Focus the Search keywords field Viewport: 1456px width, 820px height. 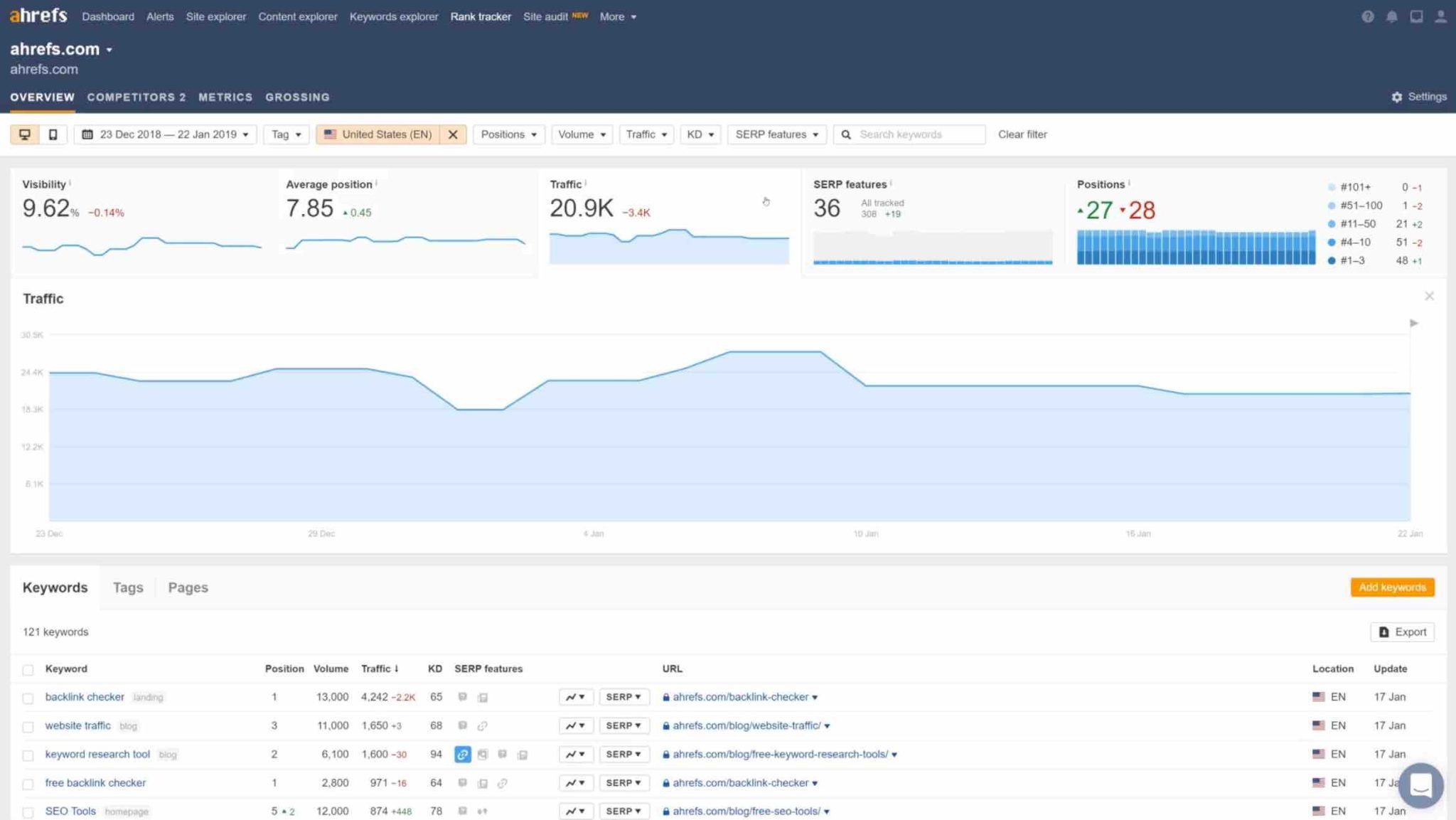(909, 134)
